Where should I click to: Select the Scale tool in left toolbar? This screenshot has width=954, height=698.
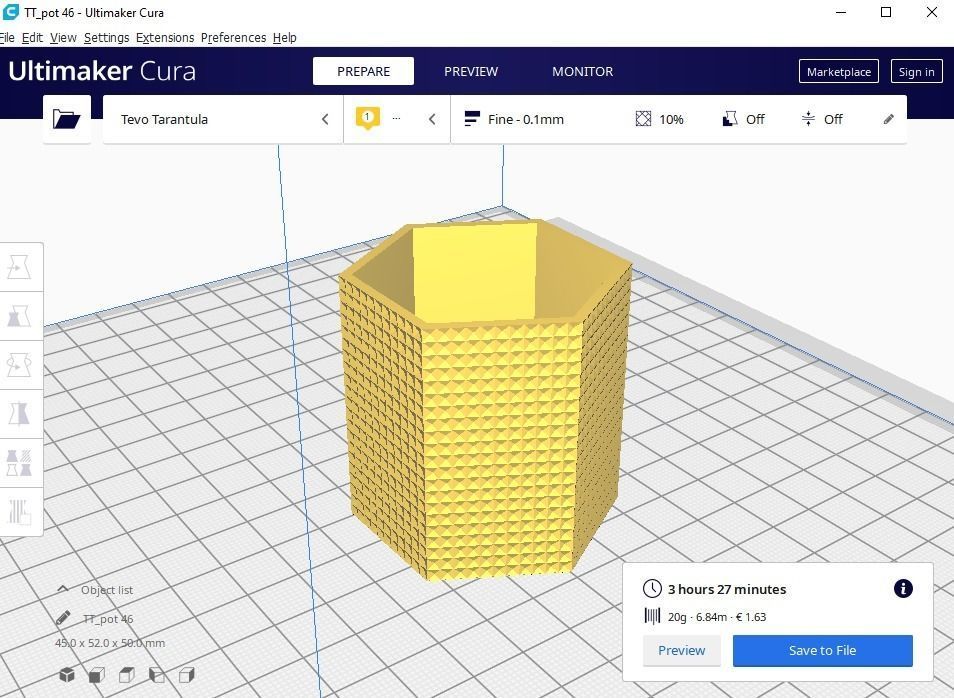[x=19, y=316]
